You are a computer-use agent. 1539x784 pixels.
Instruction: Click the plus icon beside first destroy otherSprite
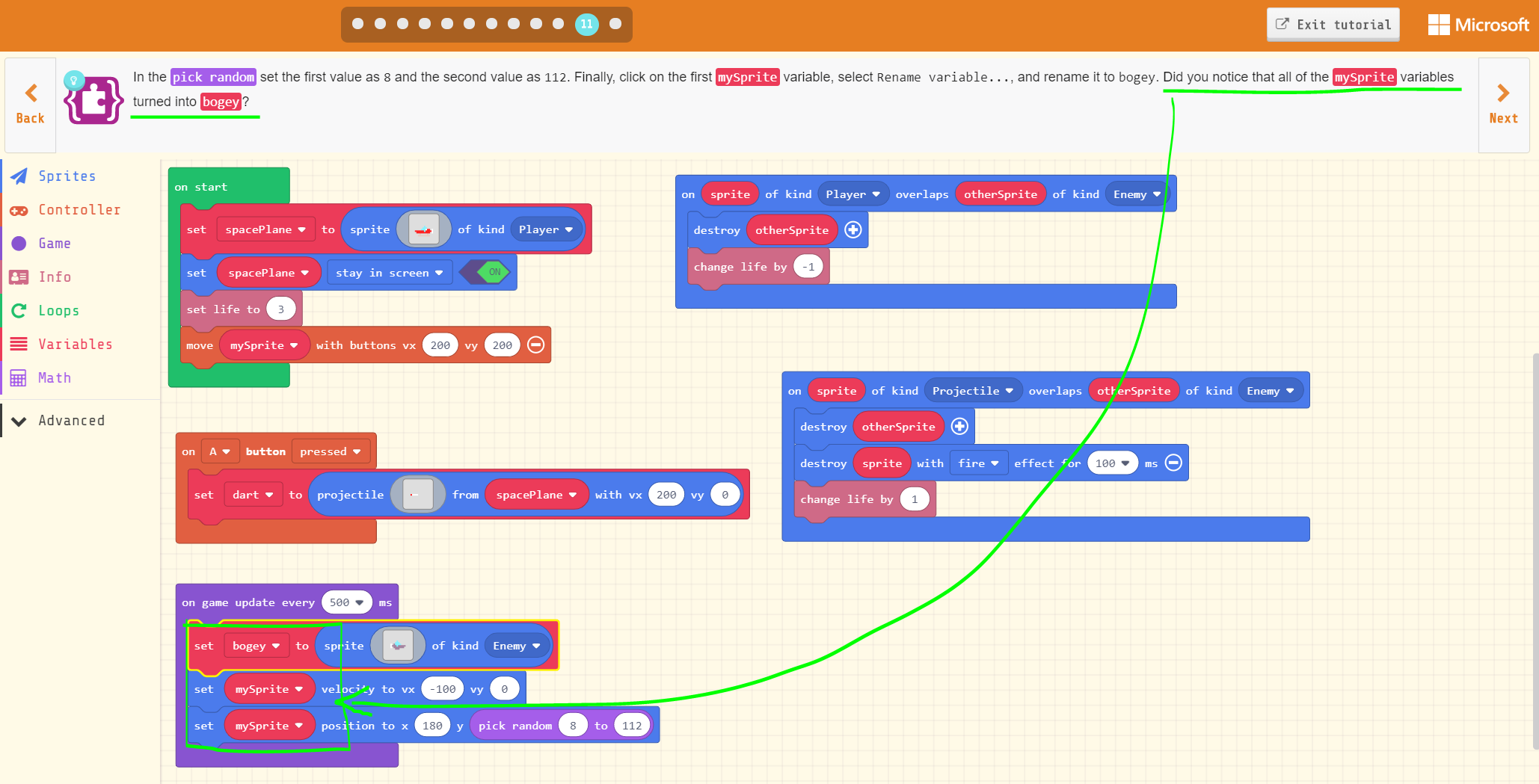[853, 230]
